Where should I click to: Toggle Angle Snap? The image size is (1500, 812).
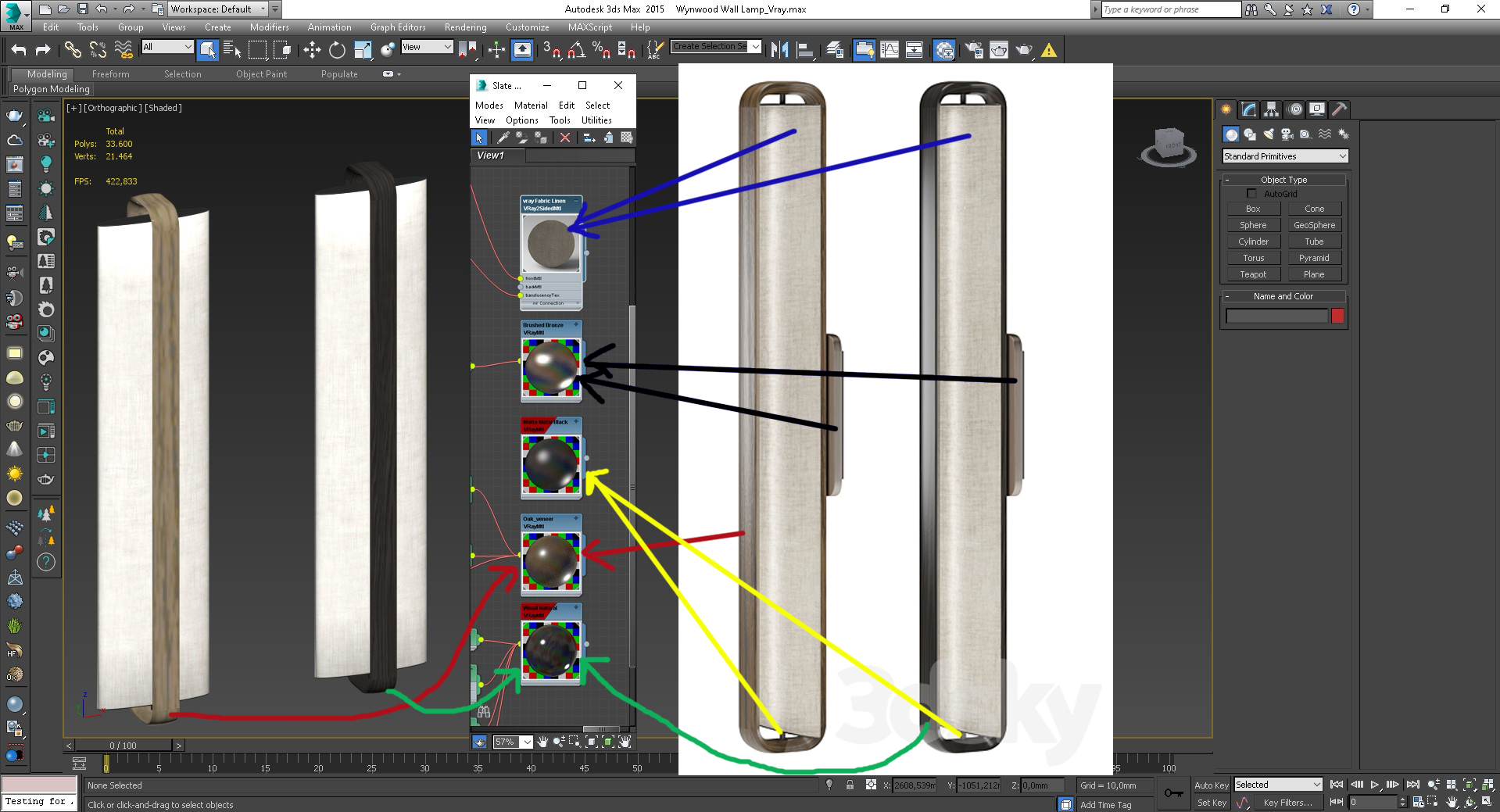coord(576,50)
